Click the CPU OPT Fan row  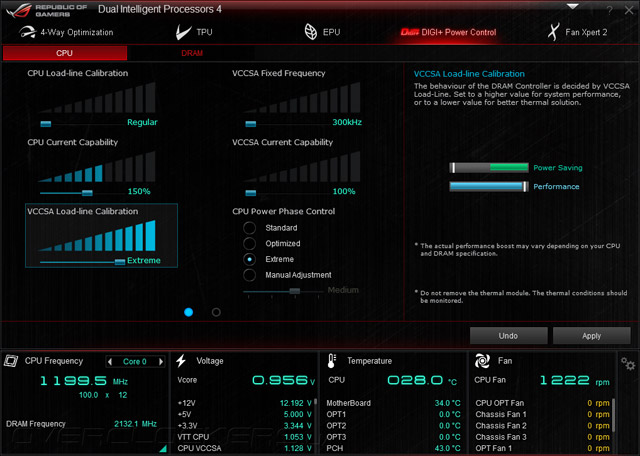(542, 403)
